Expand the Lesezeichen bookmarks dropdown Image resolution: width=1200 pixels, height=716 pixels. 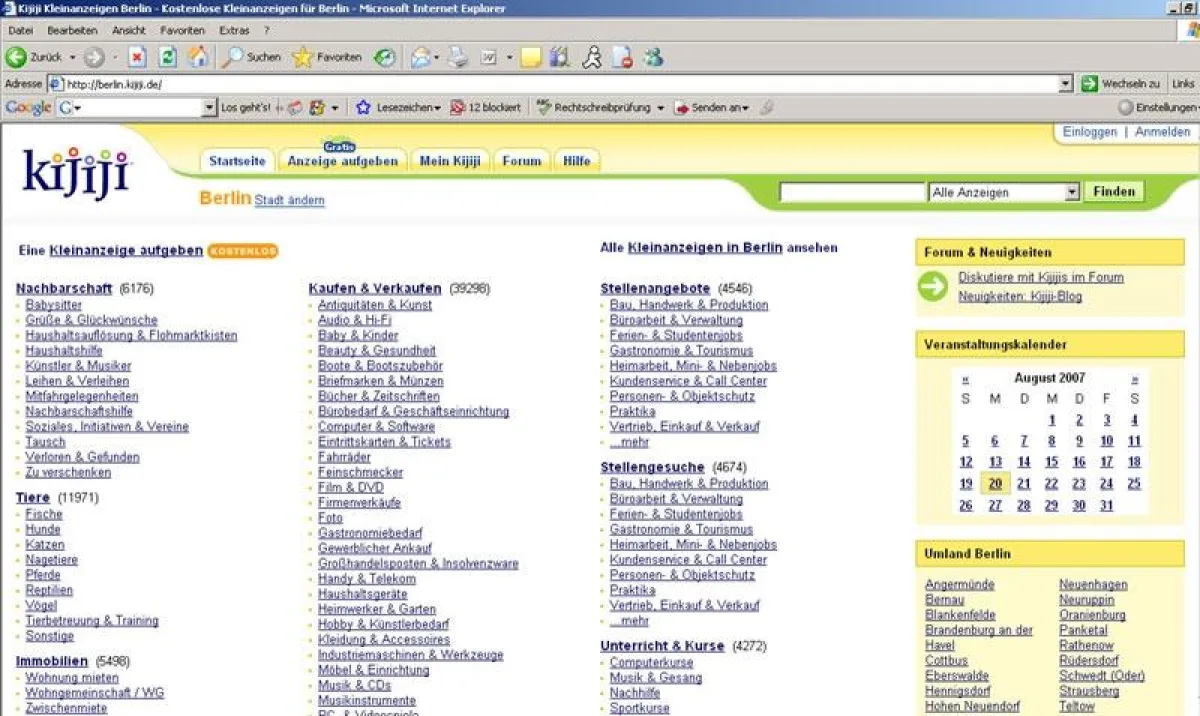tap(397, 107)
